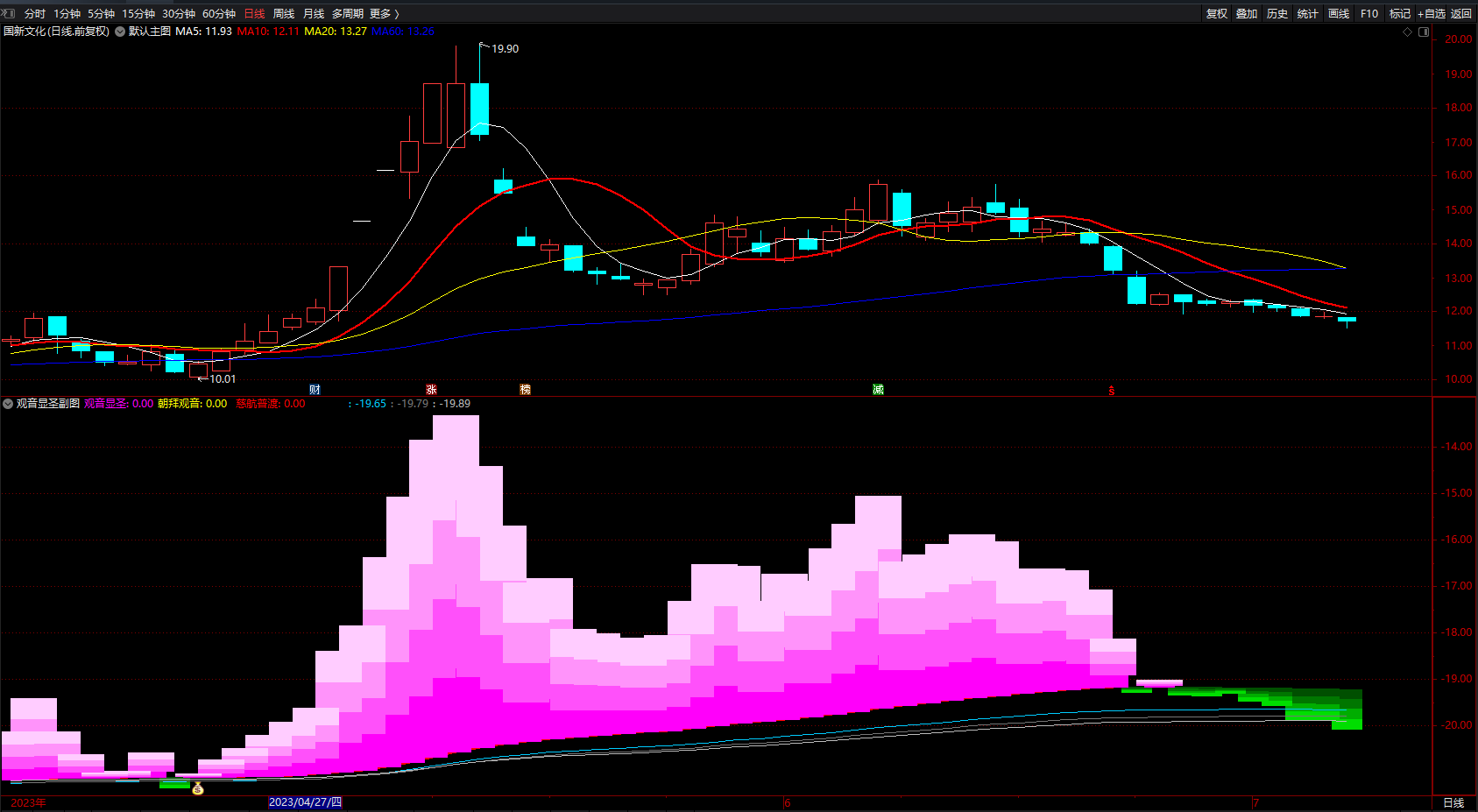Screen dimensions: 1478x812
Task: Click the red dollar-sign event marker
Action: 1112,391
